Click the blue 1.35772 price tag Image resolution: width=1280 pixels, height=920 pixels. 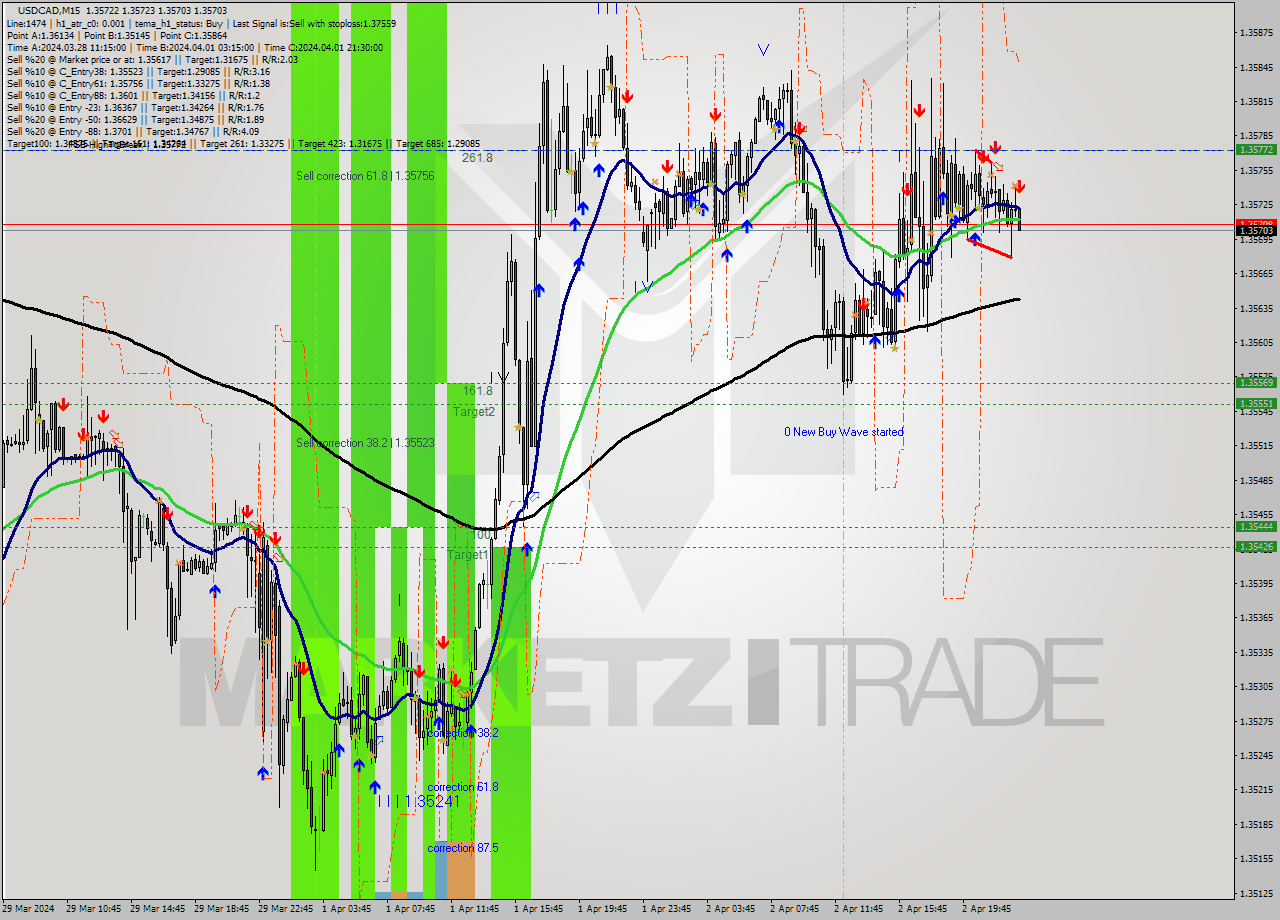click(1256, 149)
